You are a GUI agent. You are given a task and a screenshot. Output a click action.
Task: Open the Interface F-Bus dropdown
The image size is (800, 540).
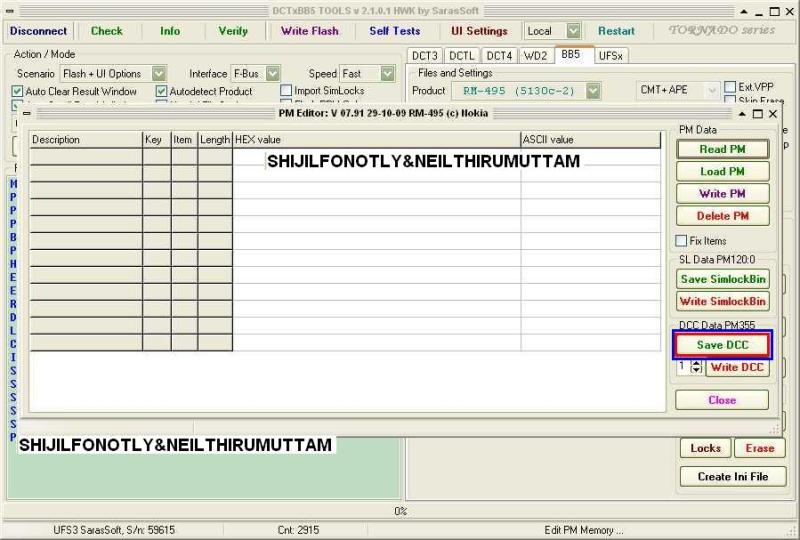273,73
